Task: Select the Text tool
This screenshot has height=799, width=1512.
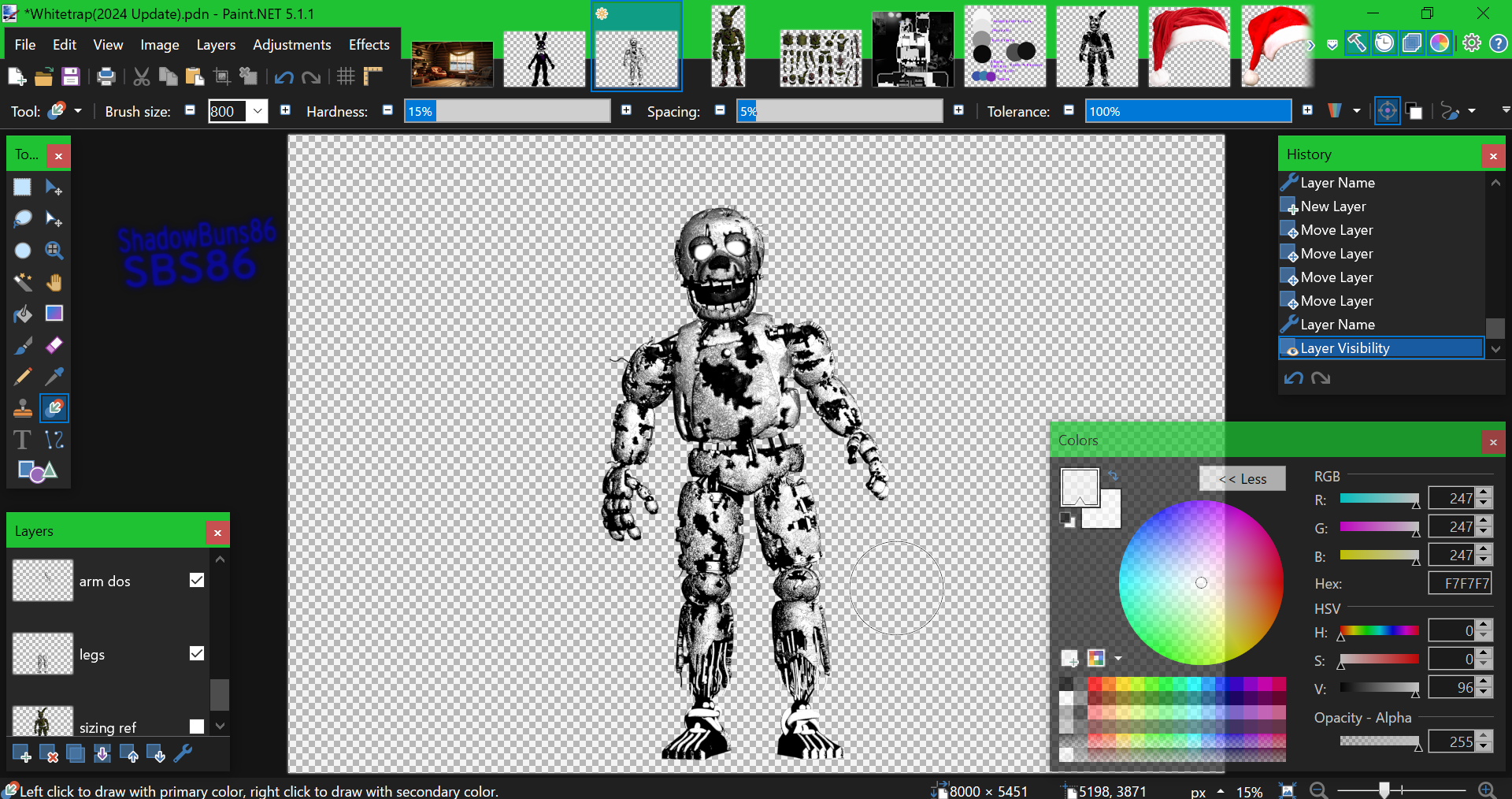Action: pos(22,440)
